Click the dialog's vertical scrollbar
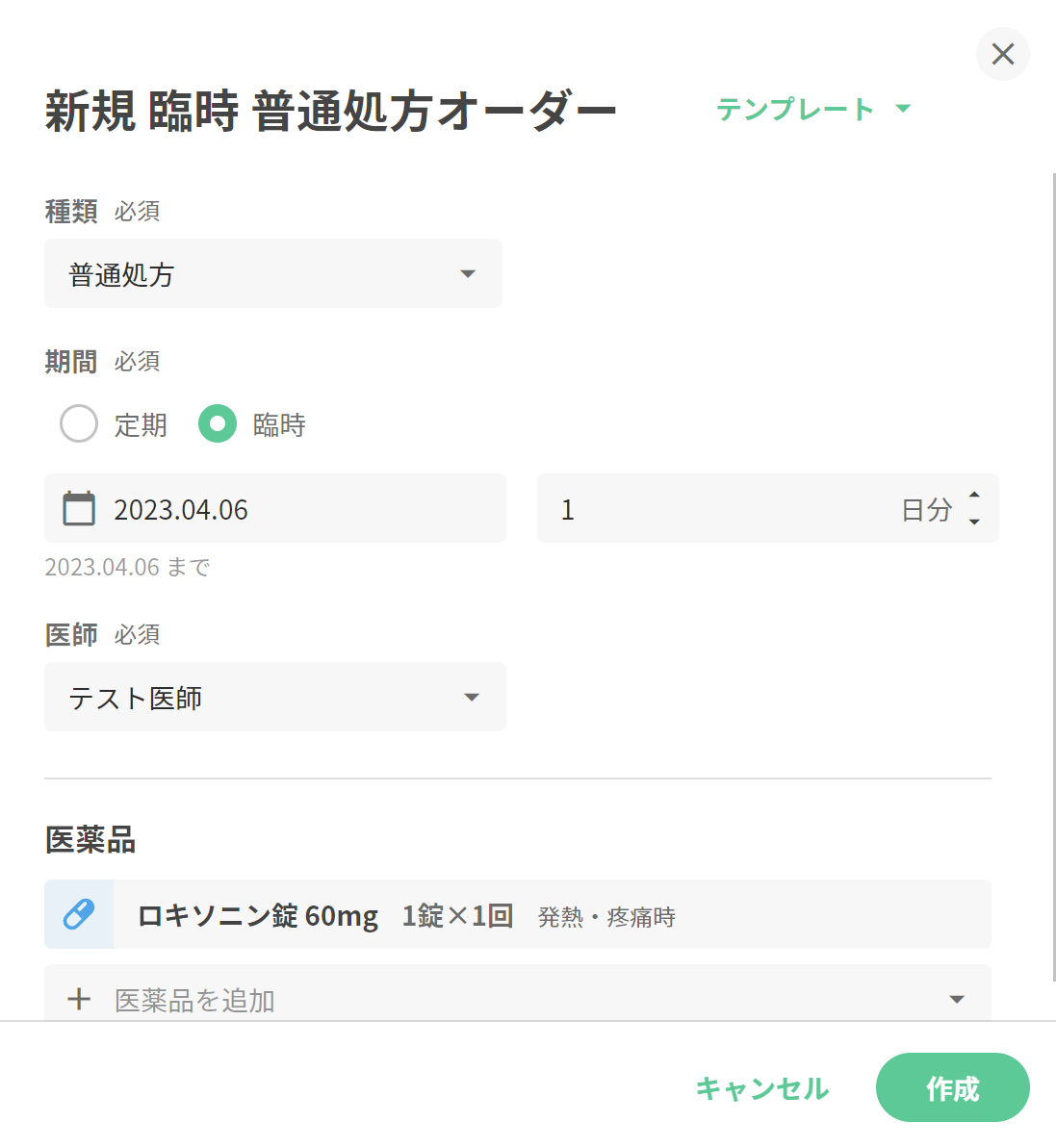Viewport: 1056px width, 1148px height. click(x=1054, y=577)
